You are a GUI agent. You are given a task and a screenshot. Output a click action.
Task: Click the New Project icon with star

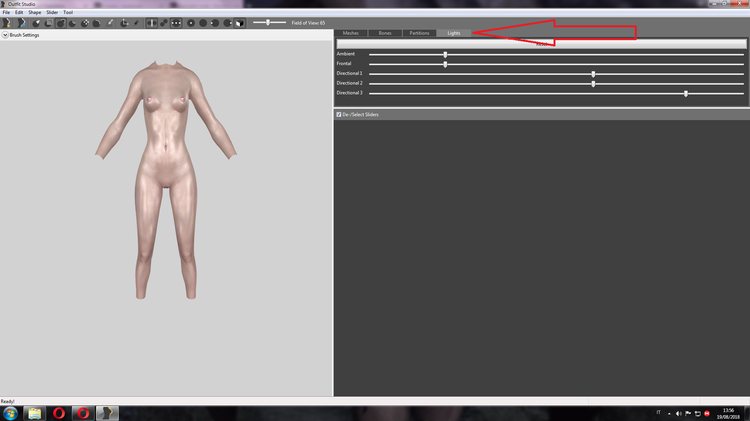(7, 22)
